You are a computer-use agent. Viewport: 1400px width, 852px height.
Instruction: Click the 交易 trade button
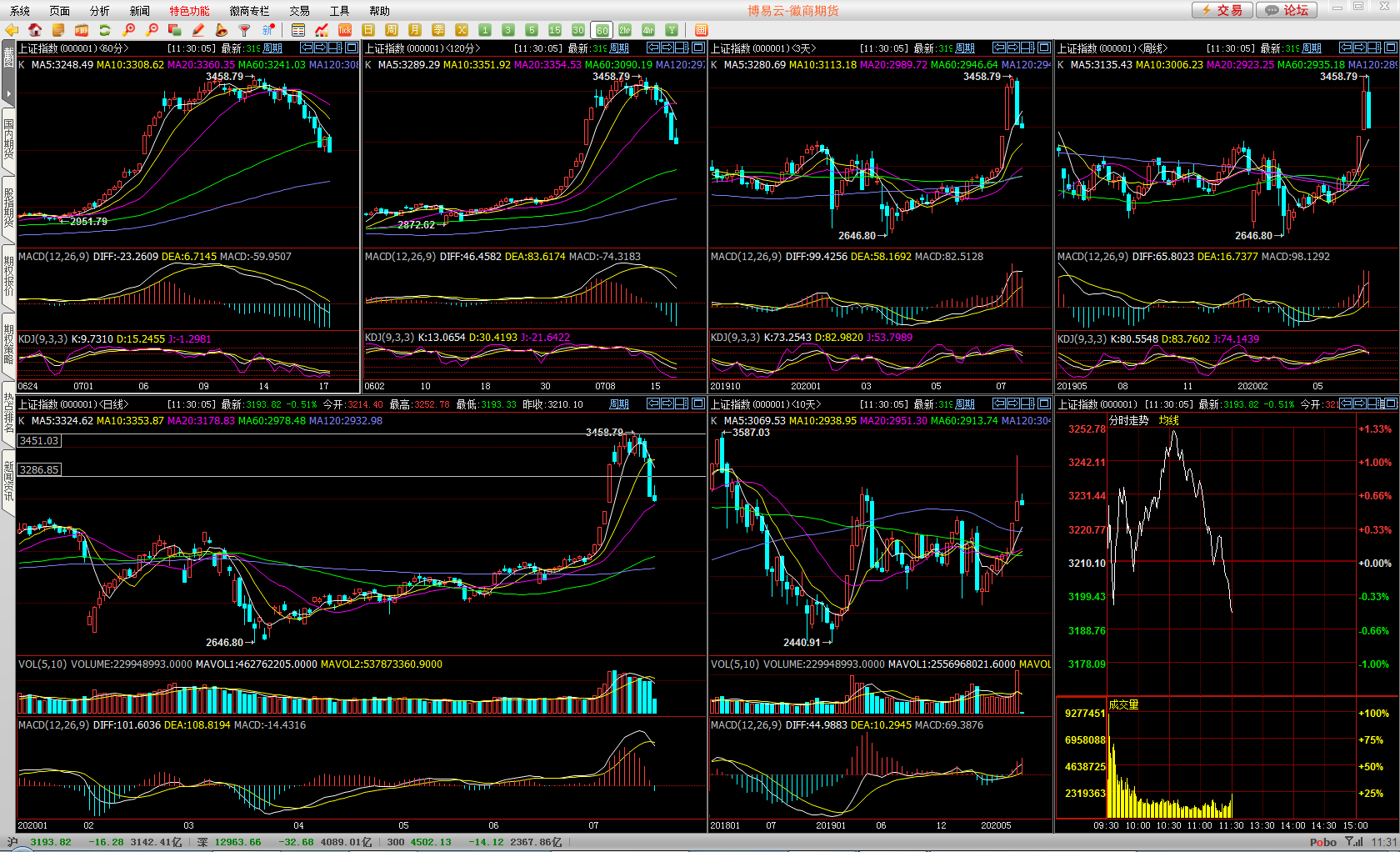coord(1222,10)
